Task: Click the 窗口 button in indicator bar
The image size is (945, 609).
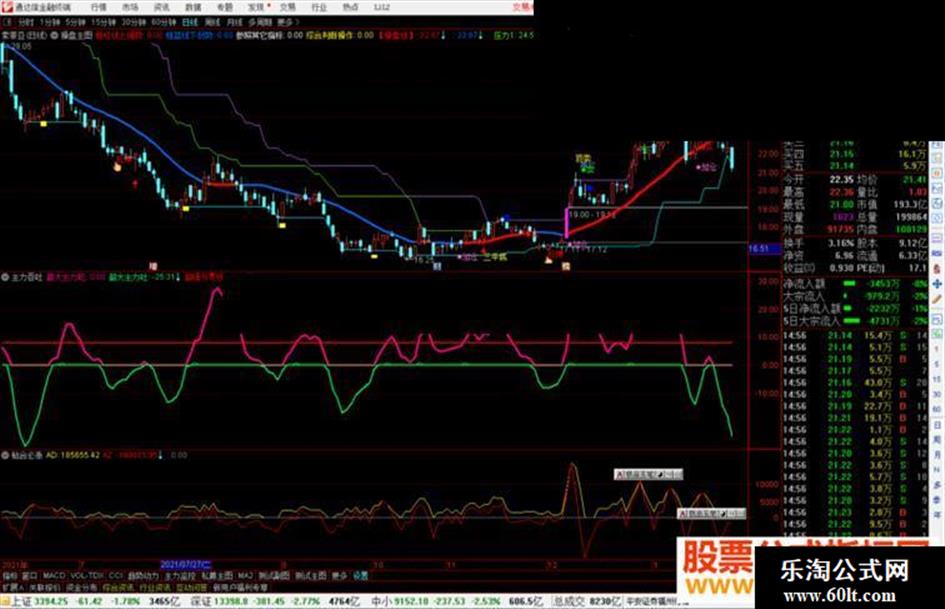Action: tap(30, 576)
